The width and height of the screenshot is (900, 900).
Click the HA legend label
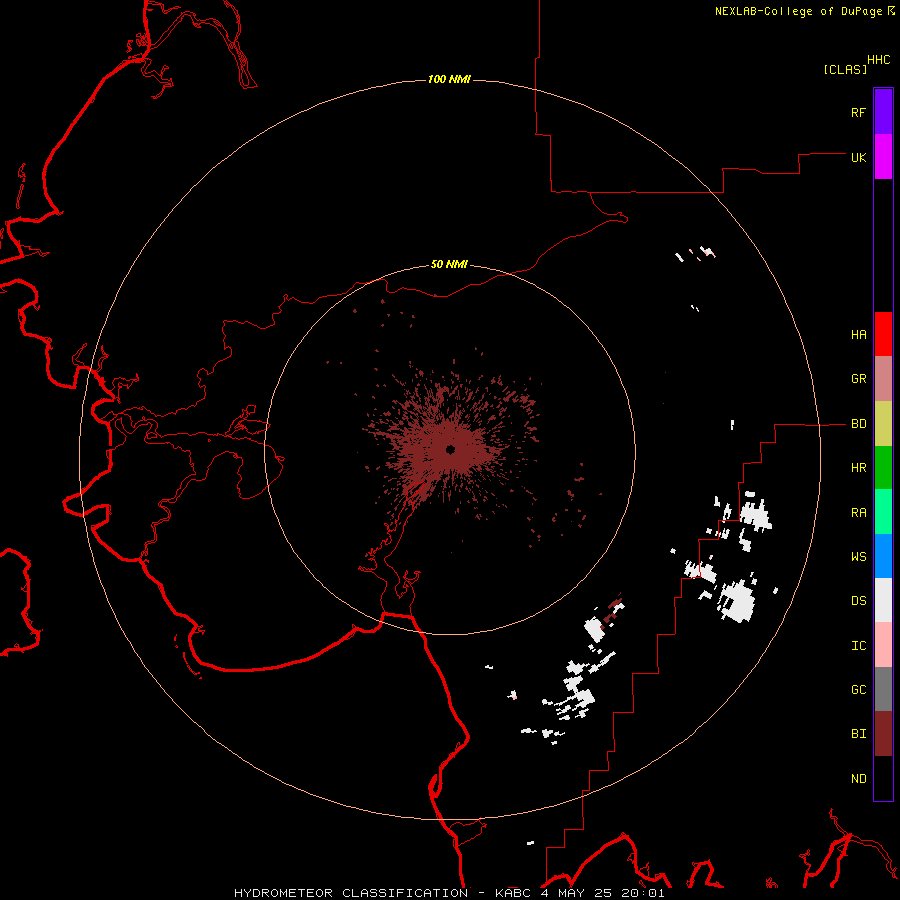pos(858,335)
